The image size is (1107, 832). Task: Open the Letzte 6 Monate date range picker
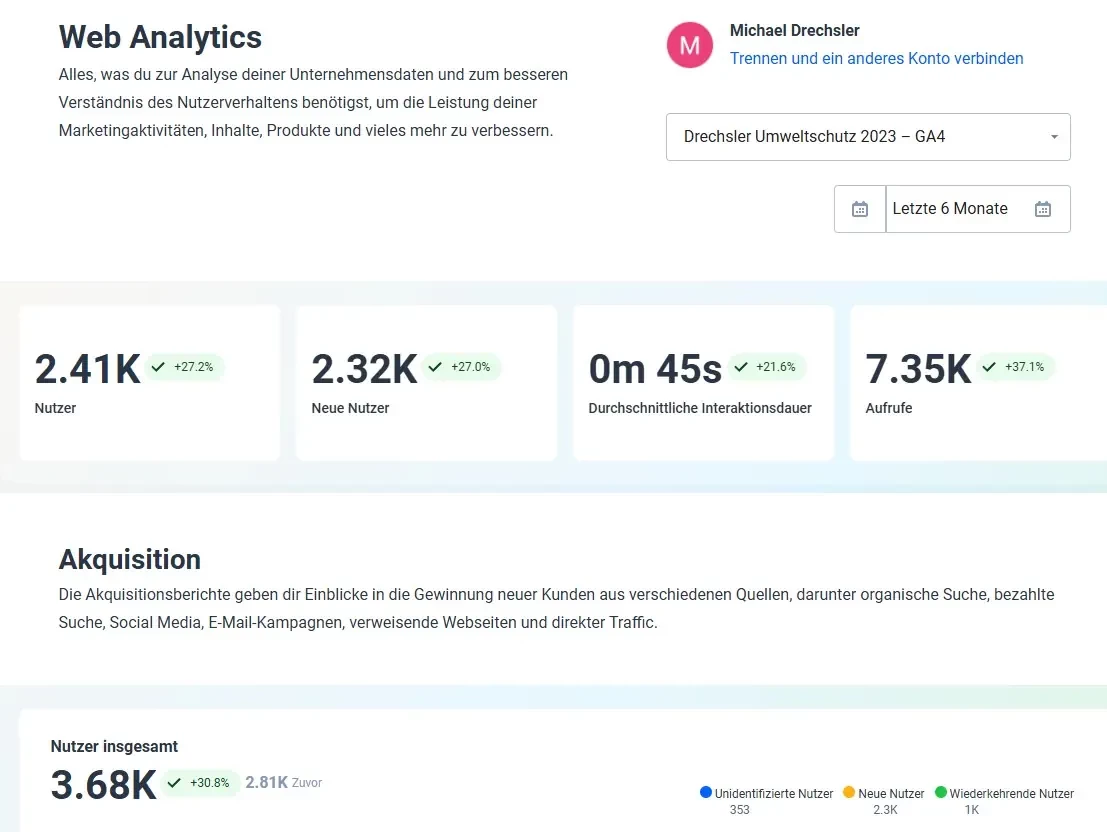click(950, 209)
